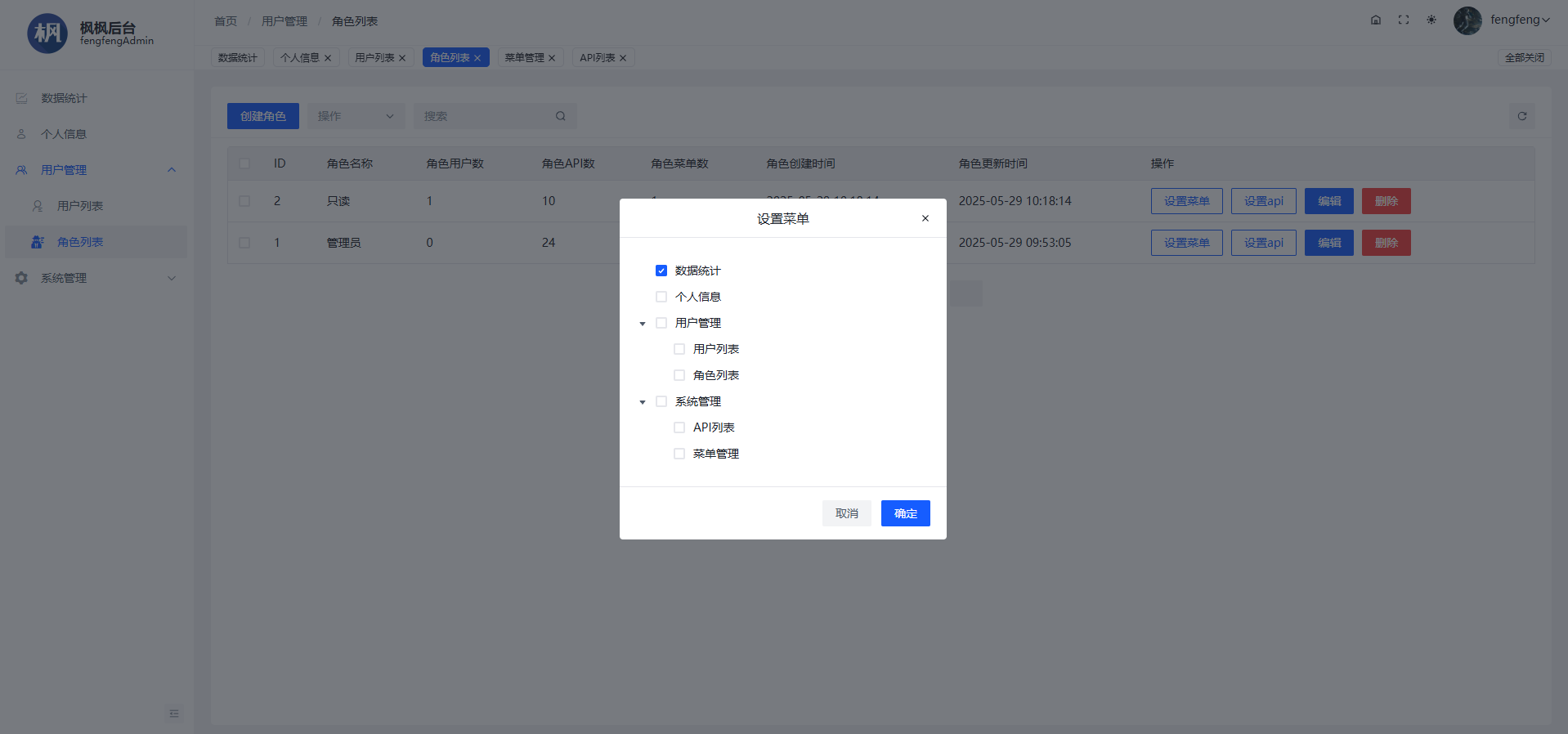Collapse sidebar using bottom menu icon

point(174,714)
